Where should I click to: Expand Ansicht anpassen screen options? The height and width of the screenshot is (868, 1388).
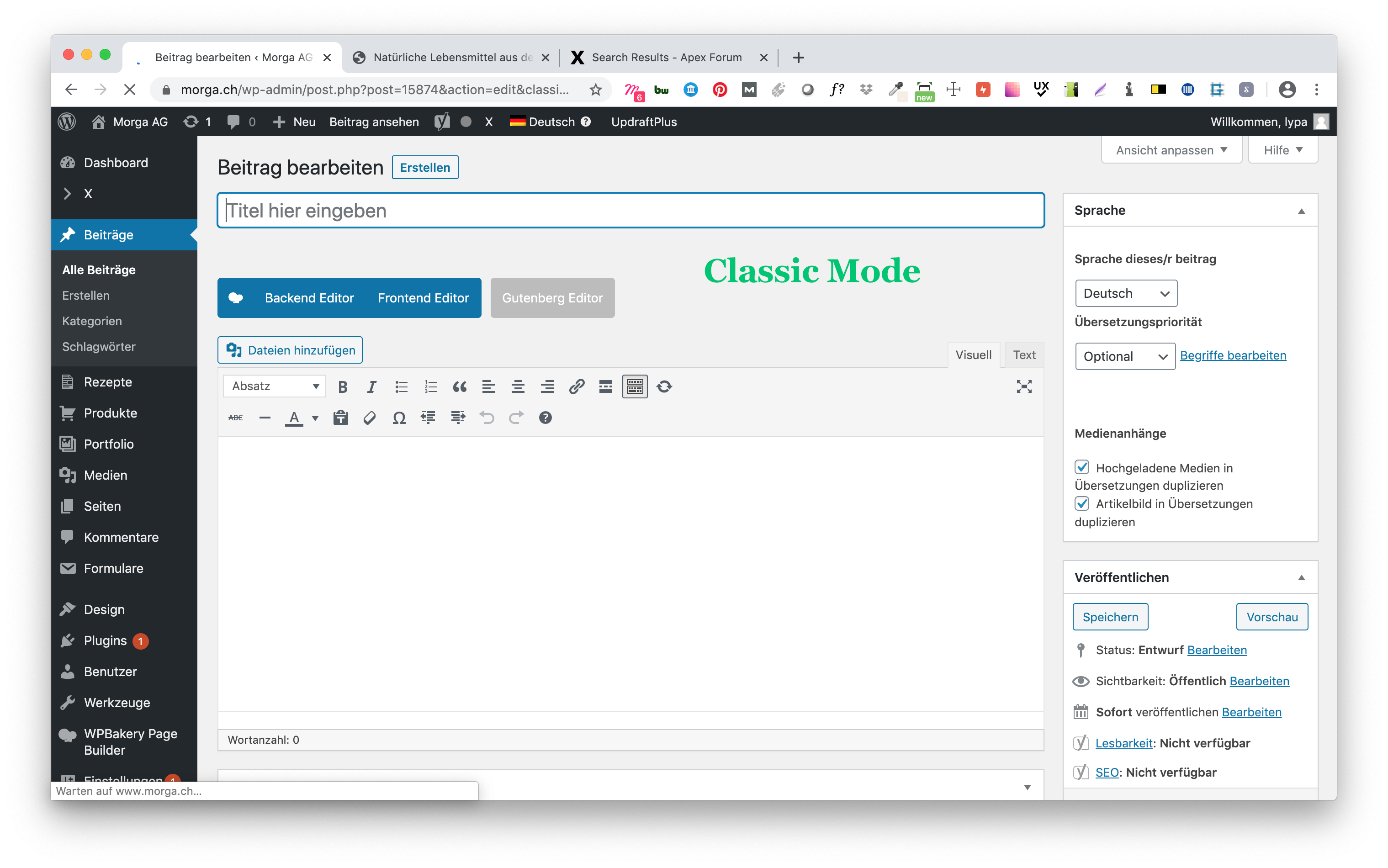(1171, 150)
